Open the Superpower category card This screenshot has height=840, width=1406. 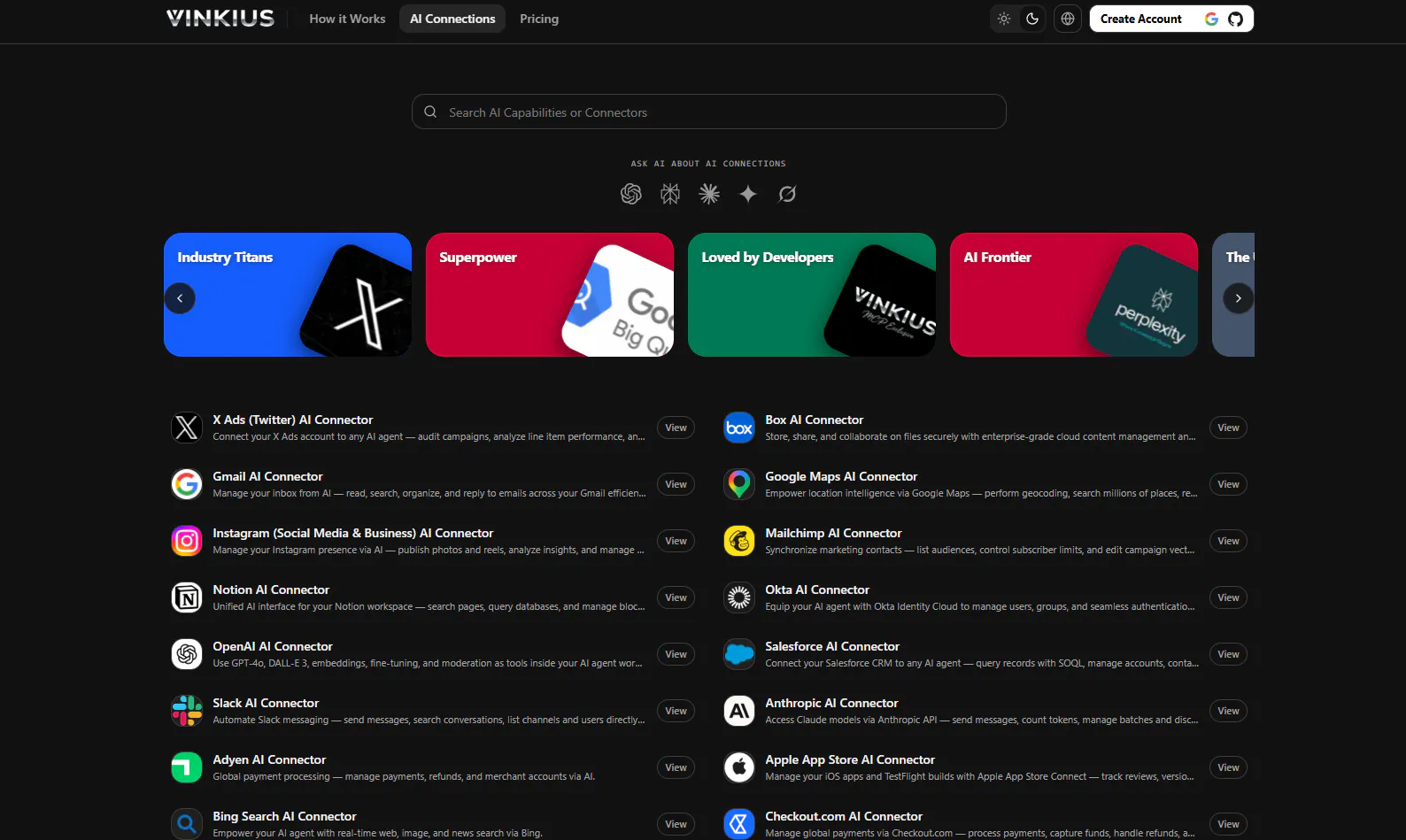point(550,295)
